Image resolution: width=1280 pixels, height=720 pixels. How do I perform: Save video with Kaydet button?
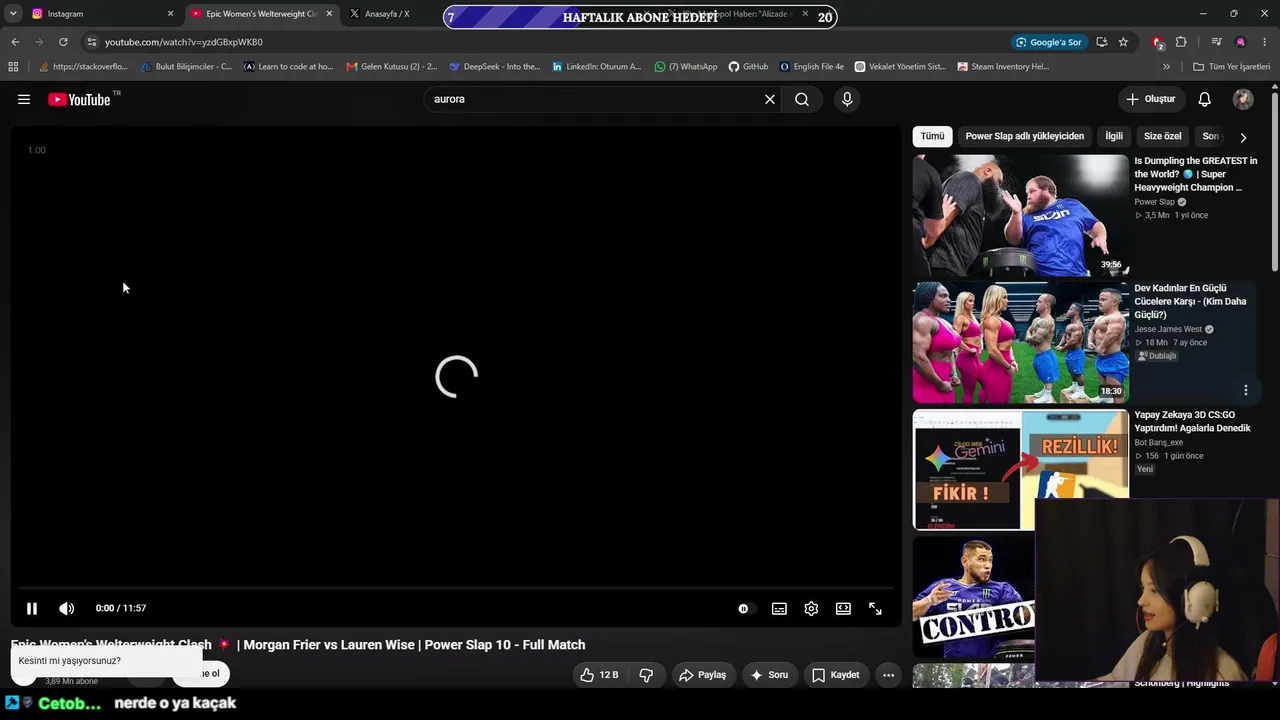tap(836, 675)
